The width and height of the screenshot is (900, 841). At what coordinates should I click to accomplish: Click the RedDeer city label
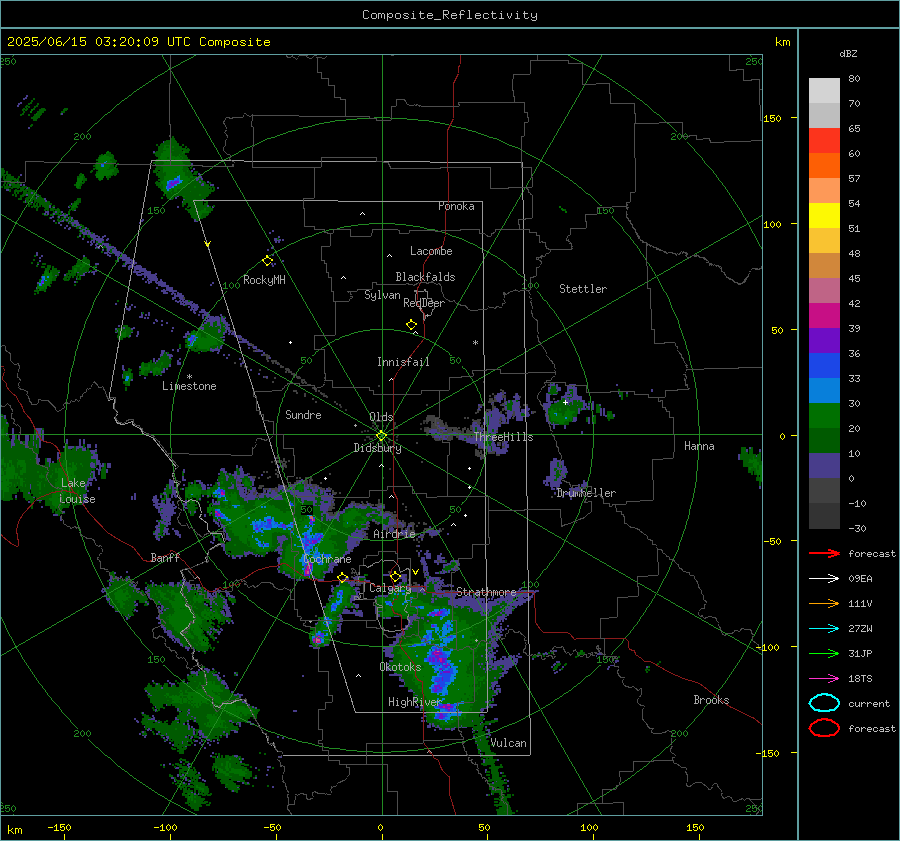(424, 303)
